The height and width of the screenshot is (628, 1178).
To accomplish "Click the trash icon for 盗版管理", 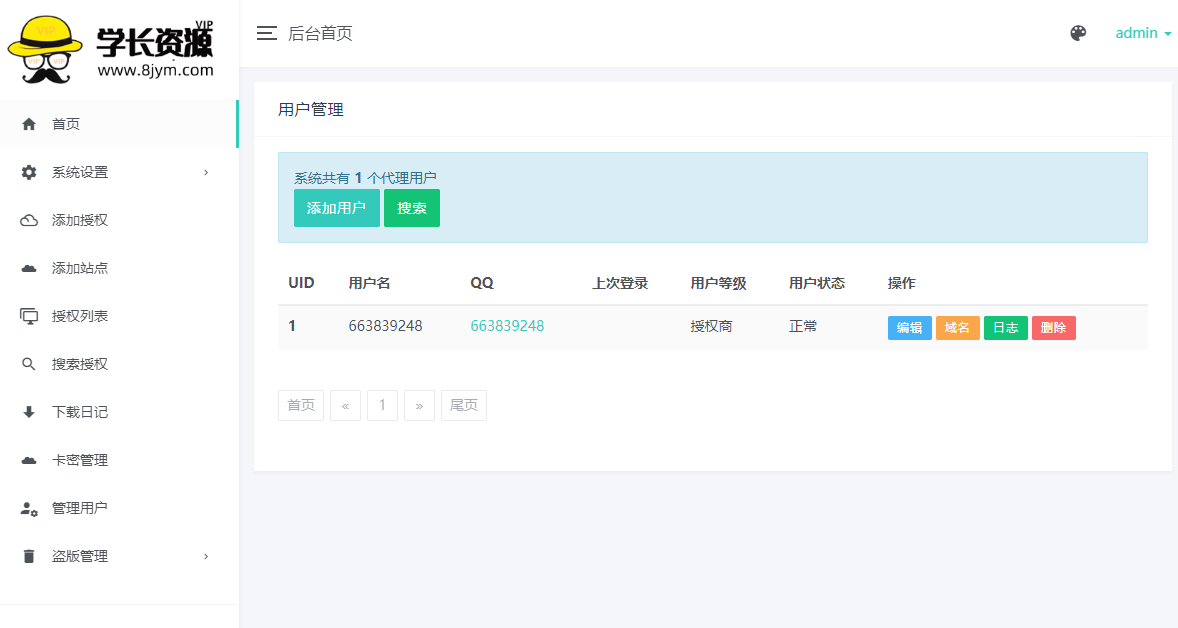I will coord(29,556).
